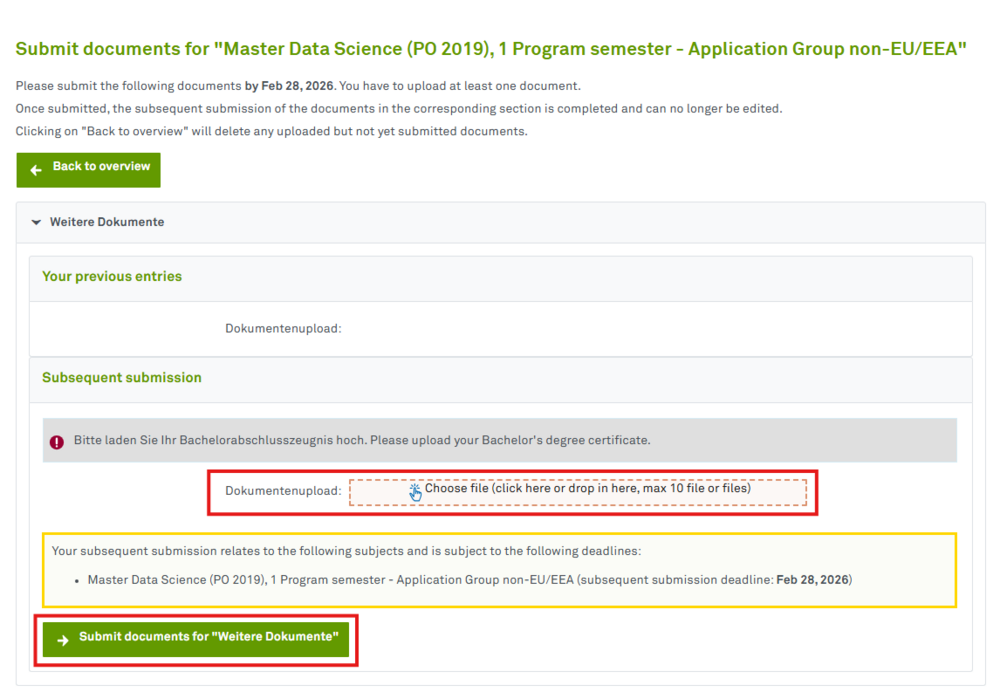Go back using the Back to overview button
The width and height of the screenshot is (1000, 692).
click(88, 169)
